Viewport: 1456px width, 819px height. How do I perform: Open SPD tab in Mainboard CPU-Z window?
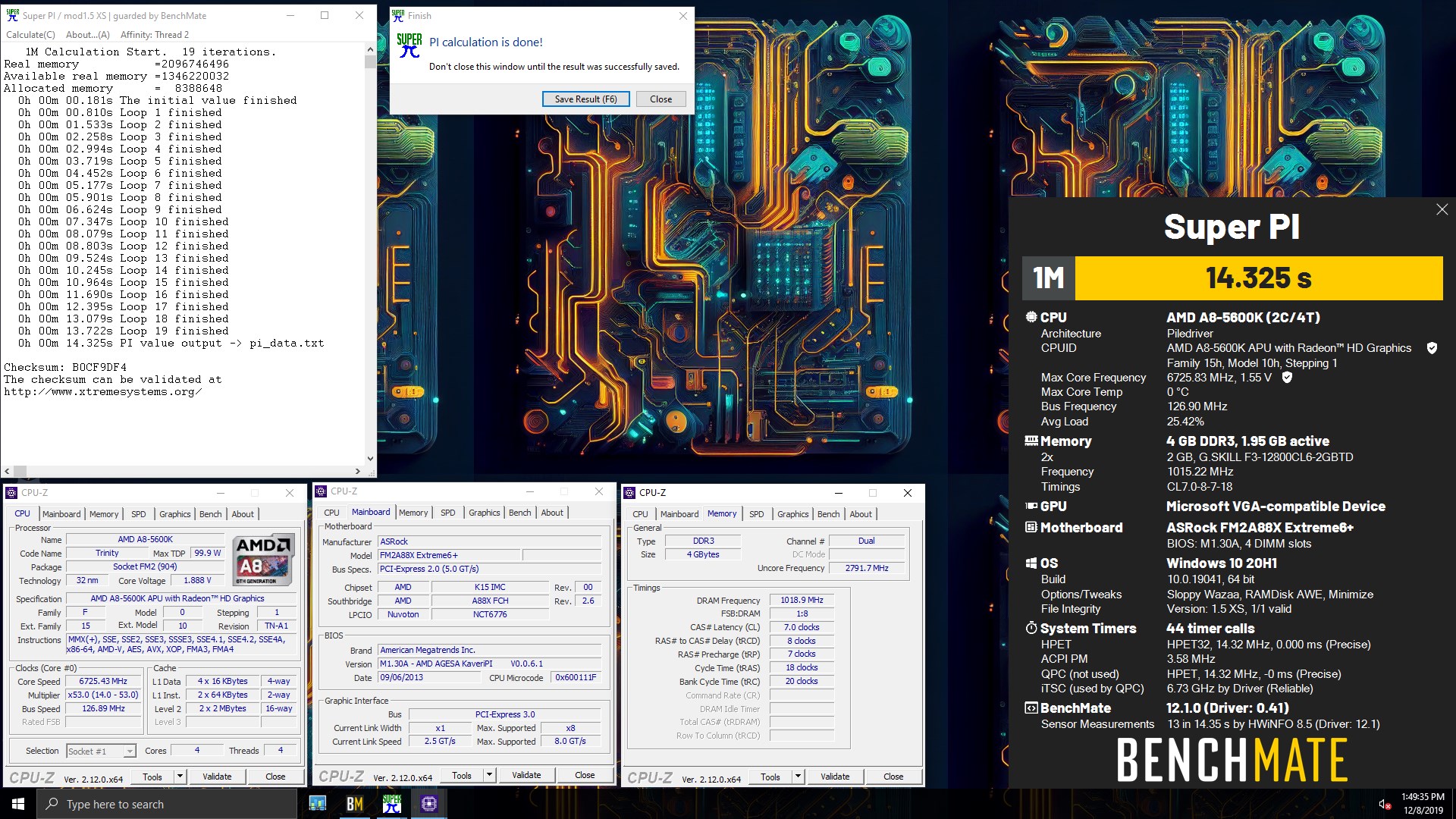pyautogui.click(x=448, y=513)
